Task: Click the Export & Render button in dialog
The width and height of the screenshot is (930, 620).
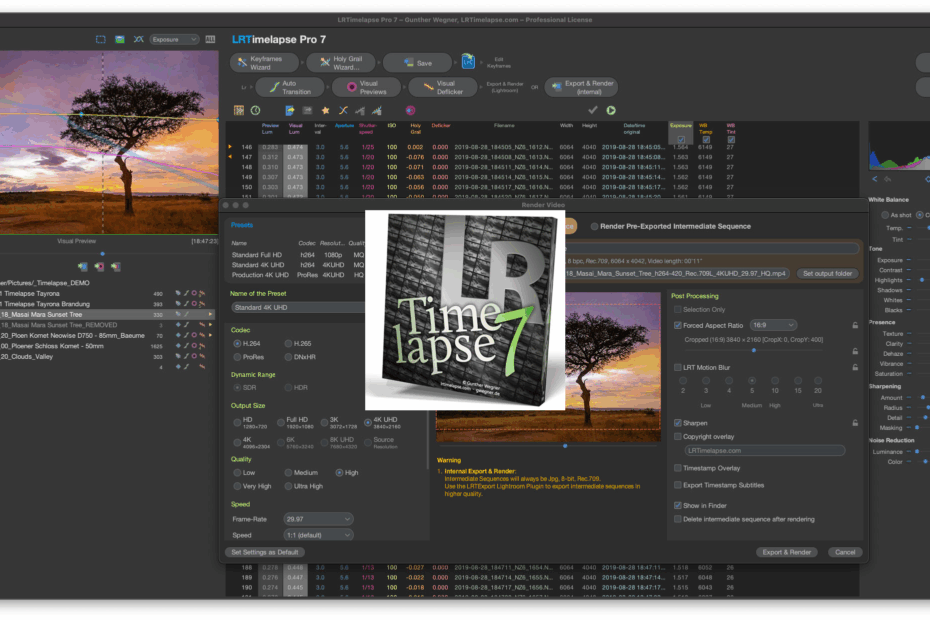Action: pyautogui.click(x=786, y=552)
